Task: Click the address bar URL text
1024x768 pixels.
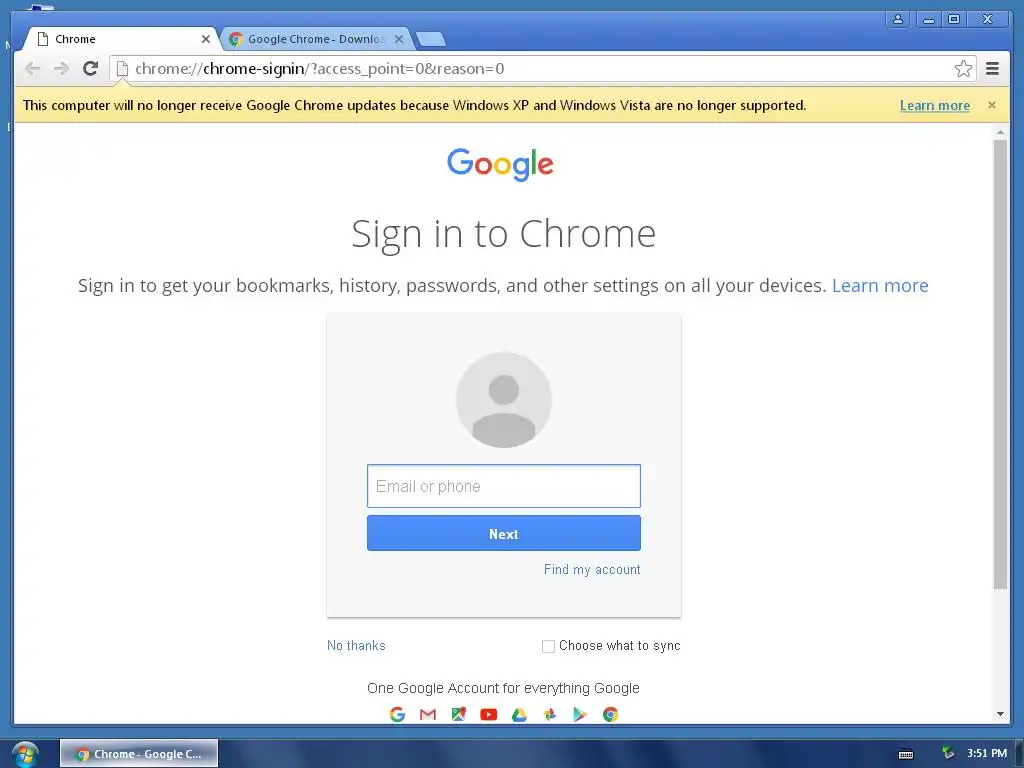Action: click(x=319, y=69)
